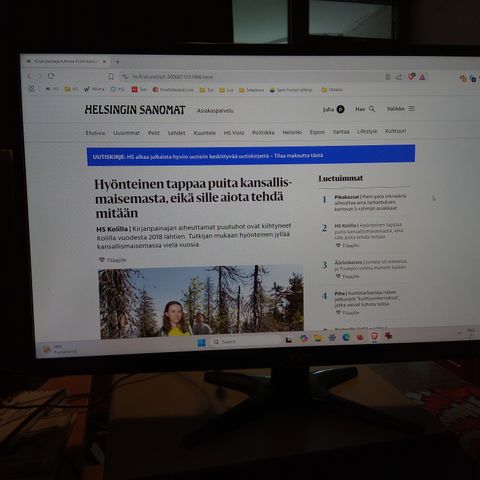Open the W bookmark in the bookmarks bar

(x=94, y=89)
